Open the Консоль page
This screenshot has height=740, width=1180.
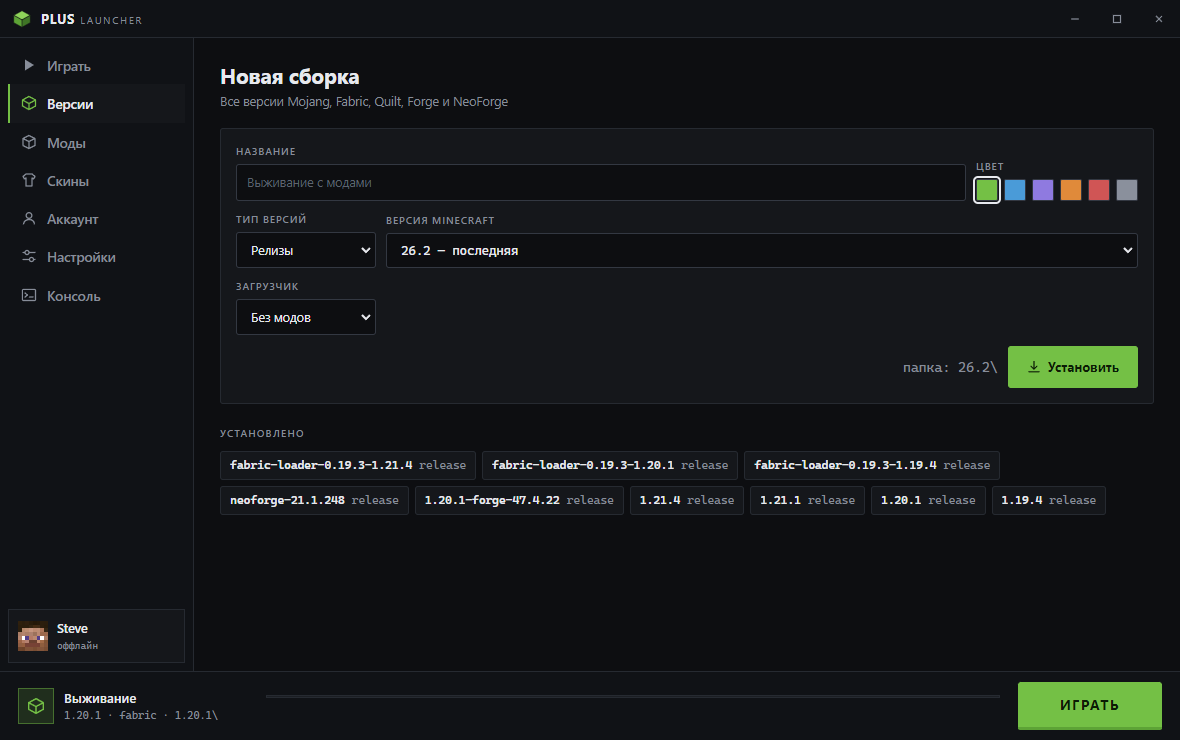click(x=96, y=296)
